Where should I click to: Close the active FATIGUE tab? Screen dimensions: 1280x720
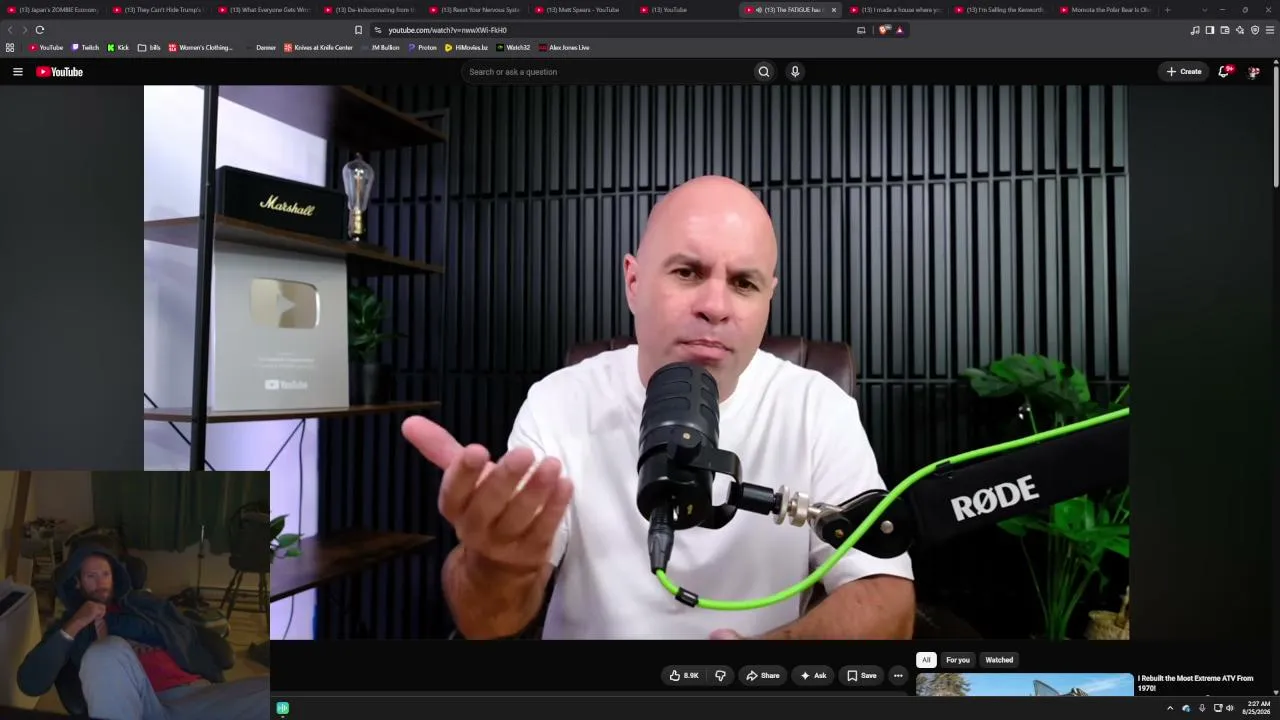pyautogui.click(x=833, y=10)
